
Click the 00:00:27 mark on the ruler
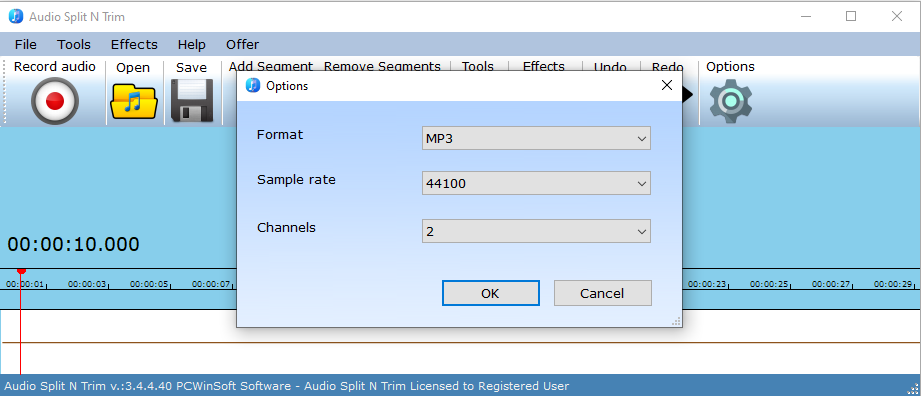(831, 284)
